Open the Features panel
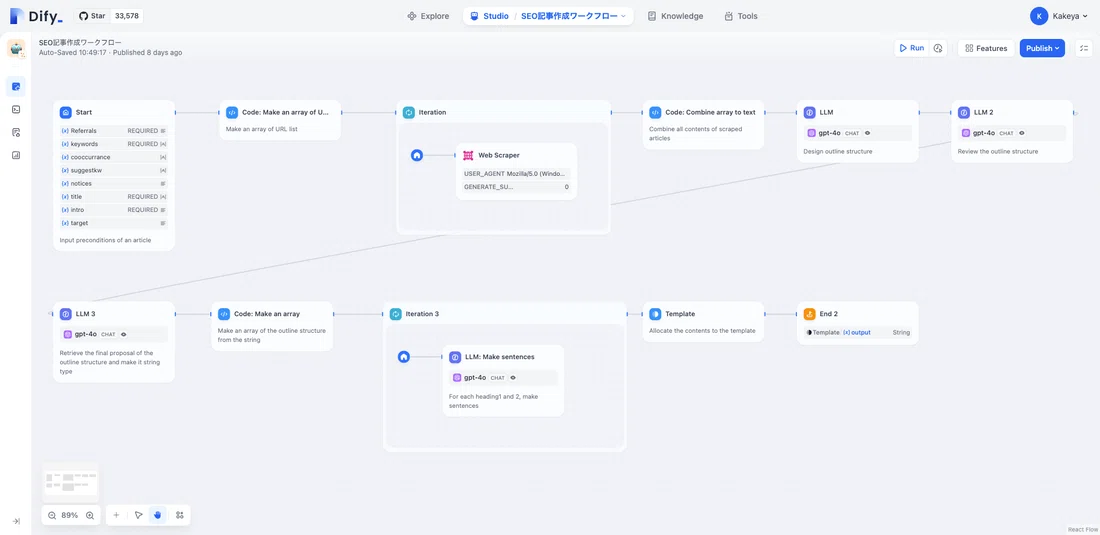Viewport: 1100px width, 535px height. coord(986,48)
